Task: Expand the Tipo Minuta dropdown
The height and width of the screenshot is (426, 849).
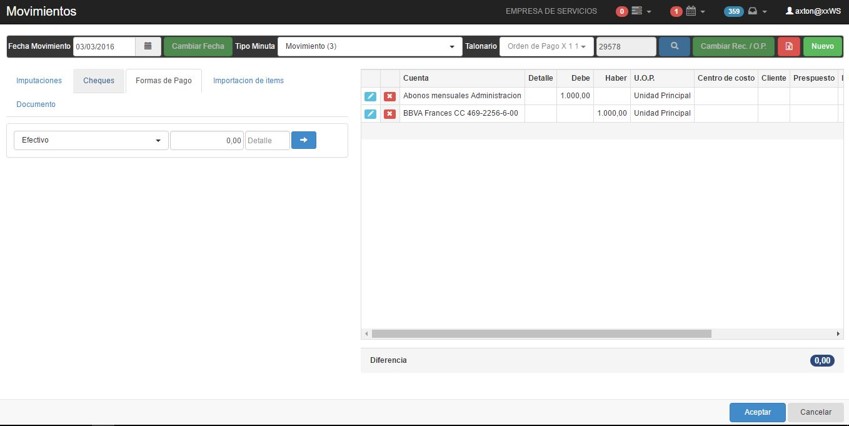Action: click(370, 47)
